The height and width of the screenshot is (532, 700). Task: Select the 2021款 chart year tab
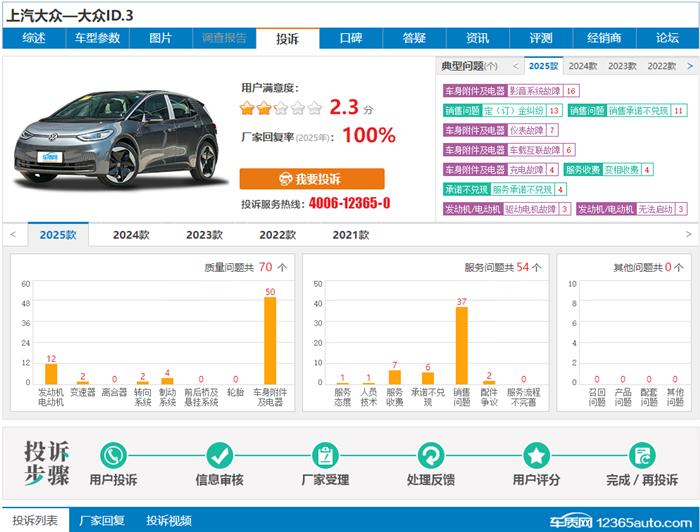351,235
